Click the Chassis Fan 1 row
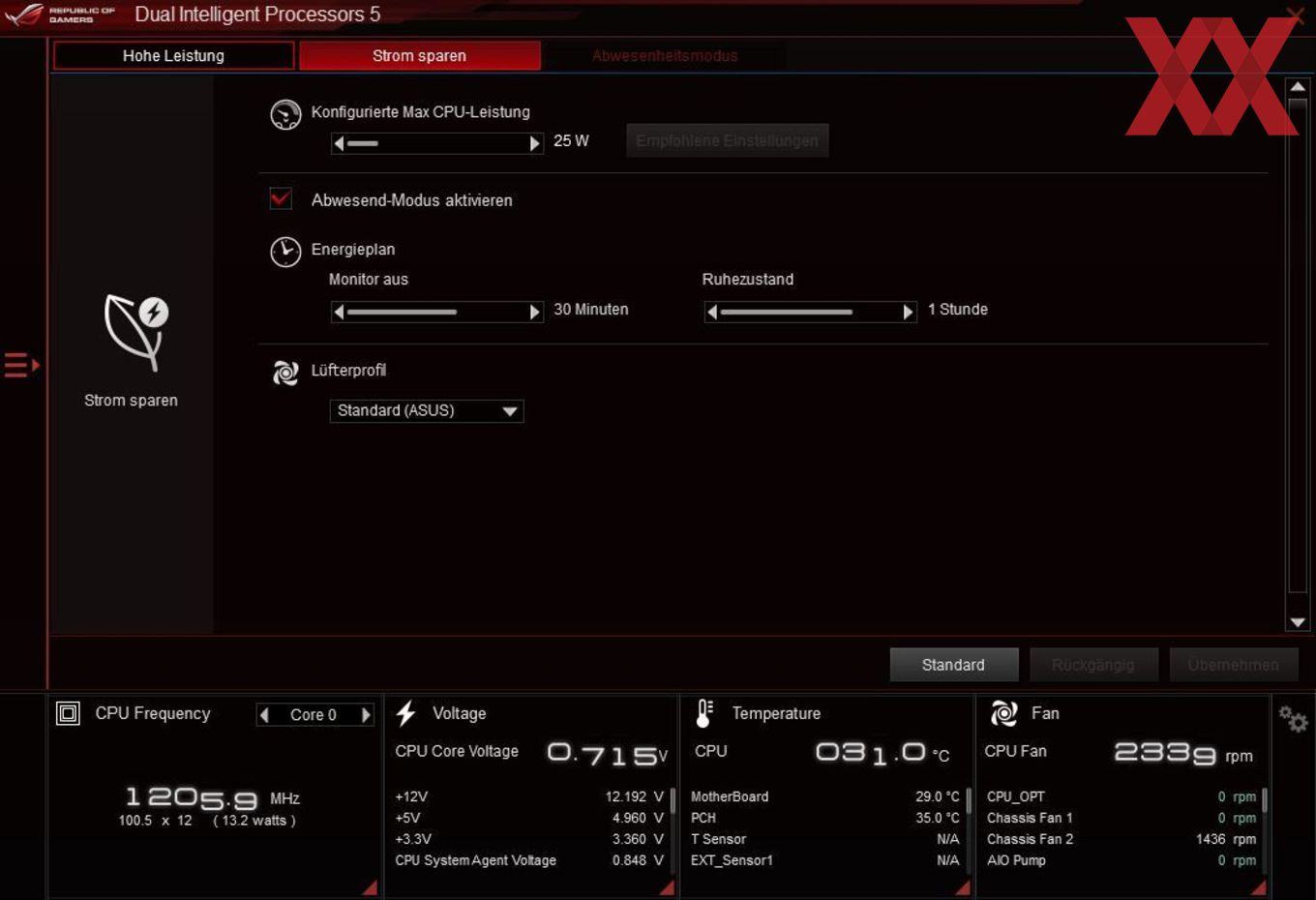 pos(1122,818)
